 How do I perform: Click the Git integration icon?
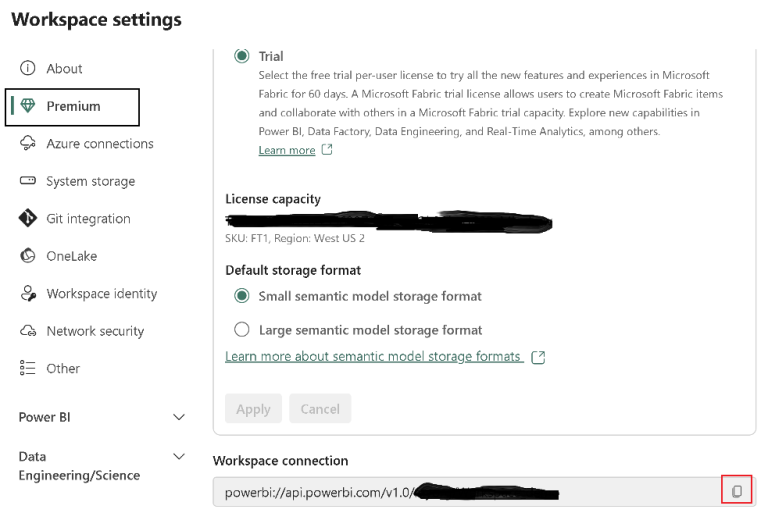click(28, 219)
